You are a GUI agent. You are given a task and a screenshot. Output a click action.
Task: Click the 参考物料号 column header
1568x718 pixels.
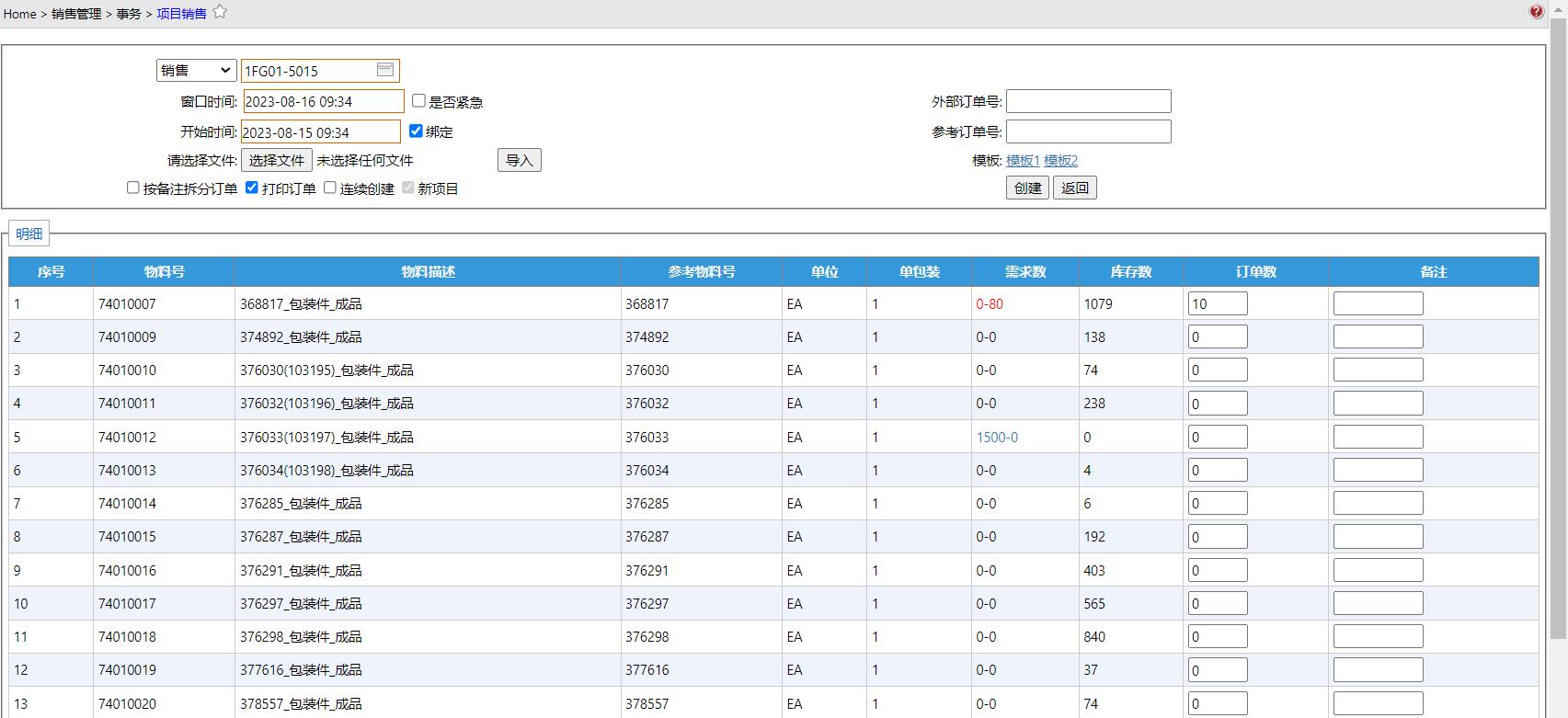[x=702, y=271]
